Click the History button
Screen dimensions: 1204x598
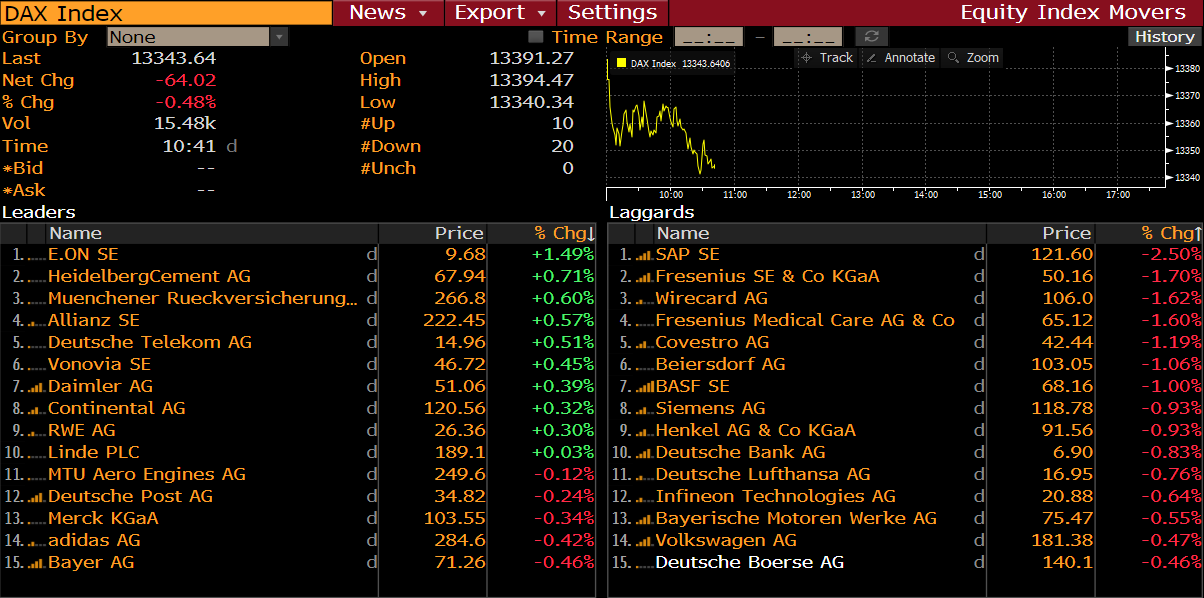click(1165, 37)
